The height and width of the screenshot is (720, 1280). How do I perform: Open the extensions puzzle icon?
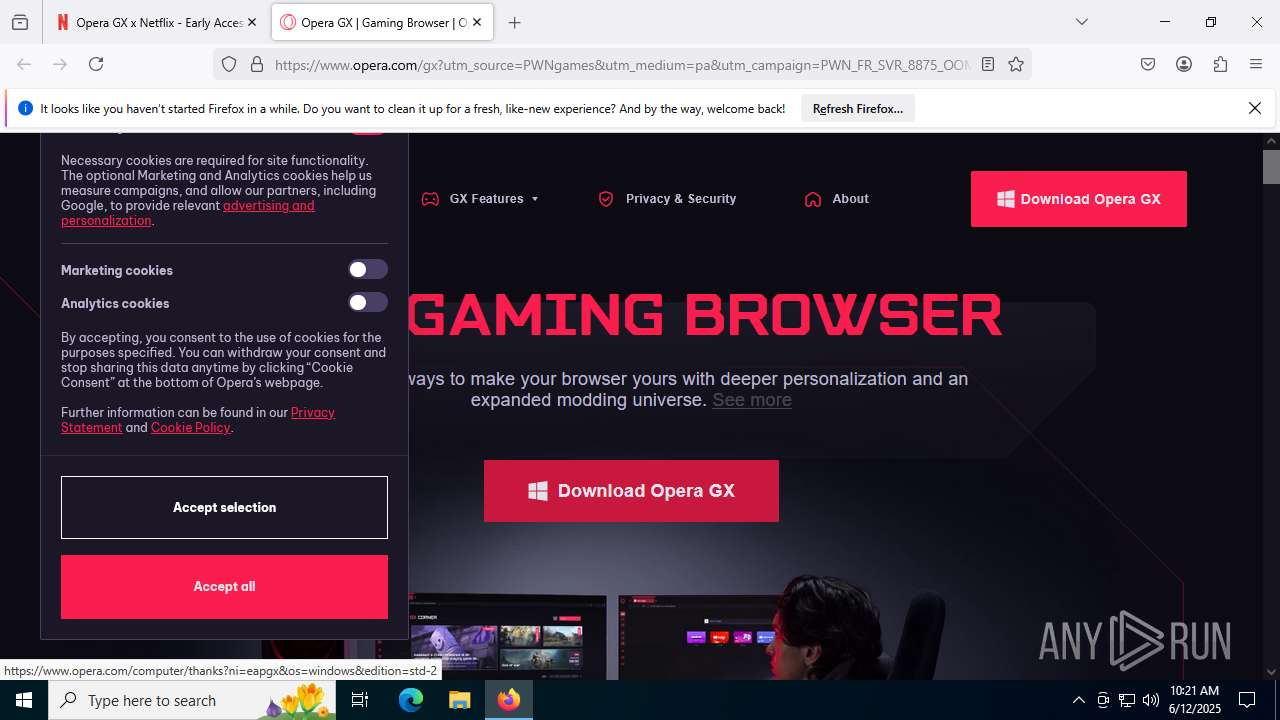point(1220,64)
